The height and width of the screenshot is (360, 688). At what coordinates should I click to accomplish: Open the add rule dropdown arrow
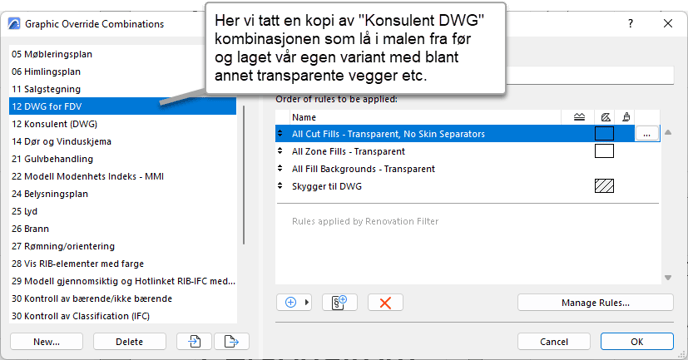pos(307,302)
